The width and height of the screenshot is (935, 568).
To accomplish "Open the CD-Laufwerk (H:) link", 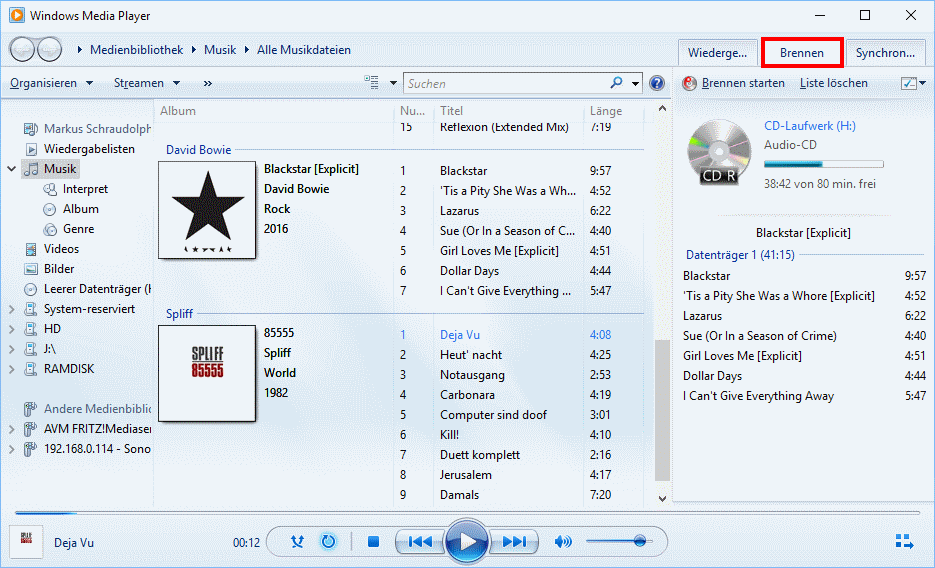I will (810, 126).
